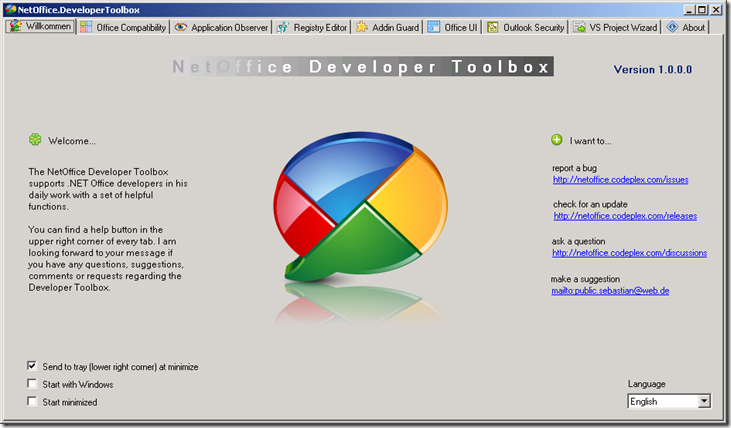Viewport: 731px width, 428px height.
Task: Open the Language dropdown arrow
Action: (704, 401)
